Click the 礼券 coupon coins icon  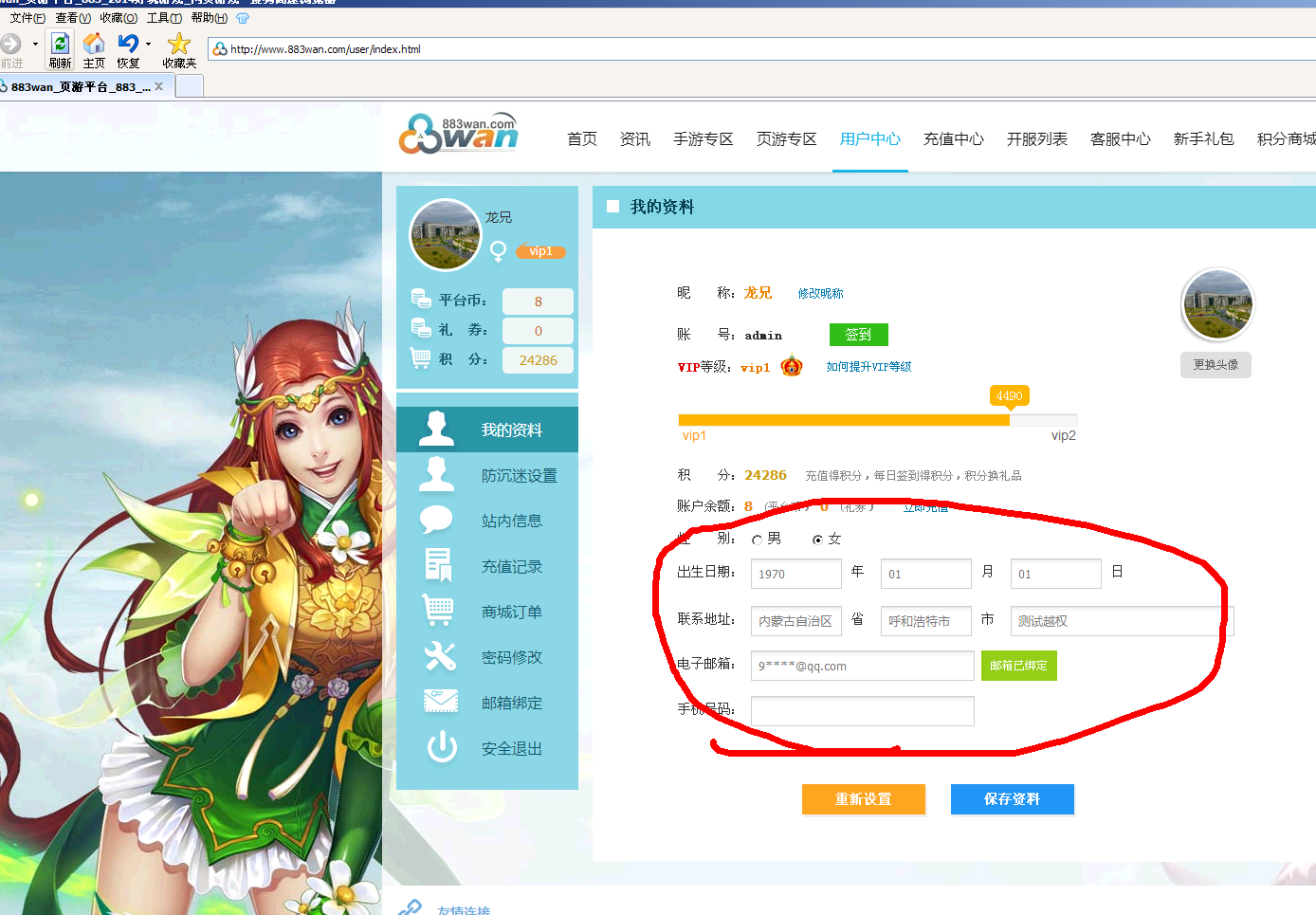(x=422, y=328)
